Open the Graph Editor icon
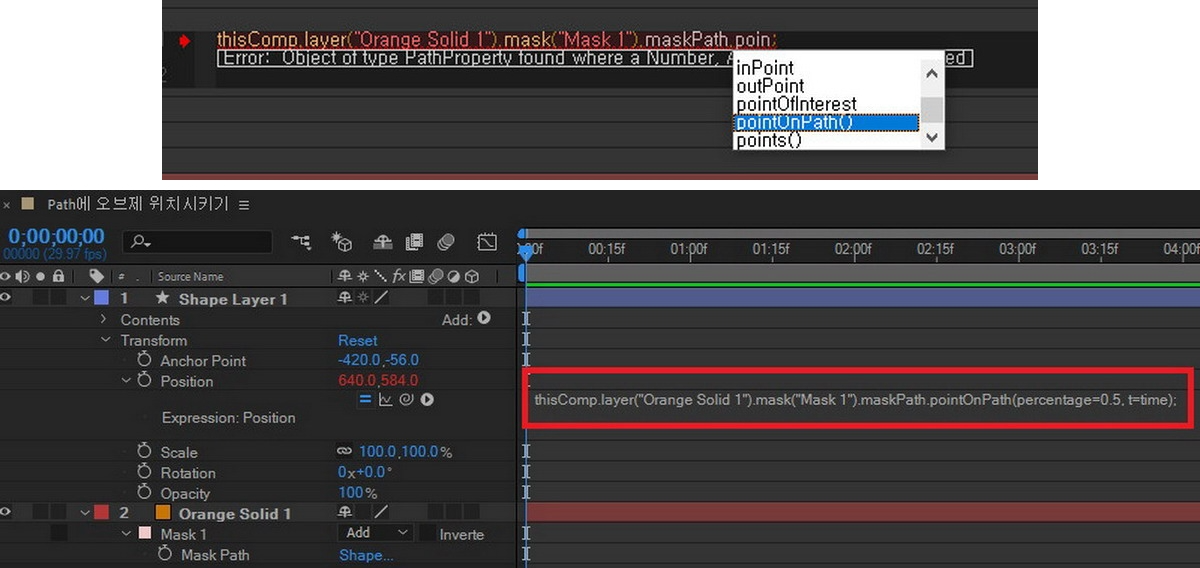Screen dimensions: 1200x568 tap(487, 241)
